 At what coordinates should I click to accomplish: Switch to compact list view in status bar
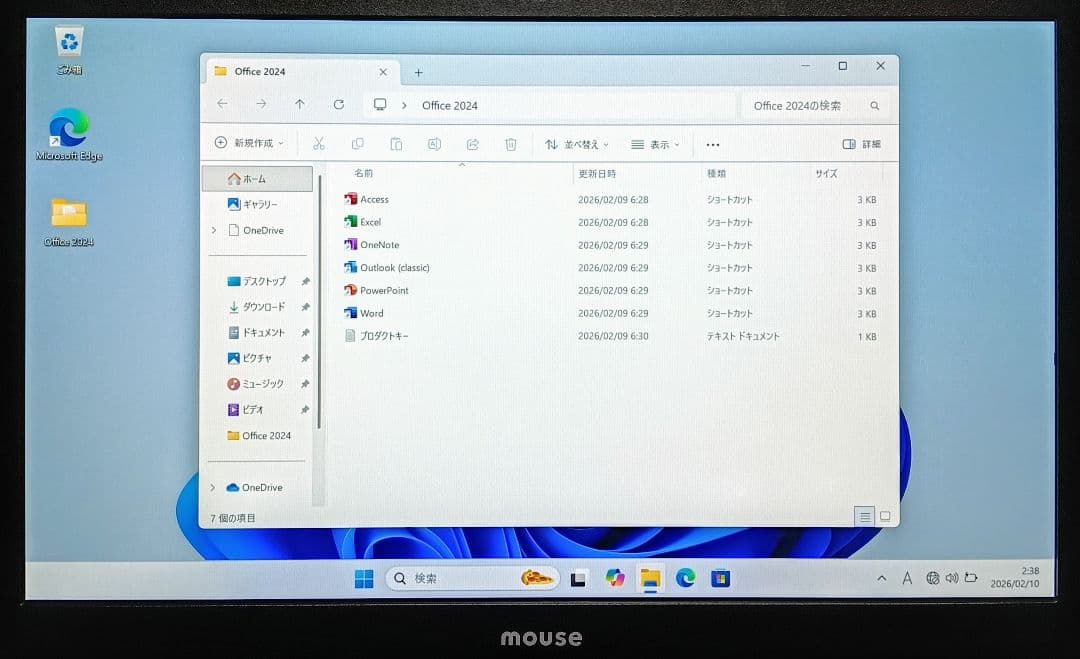coord(864,516)
